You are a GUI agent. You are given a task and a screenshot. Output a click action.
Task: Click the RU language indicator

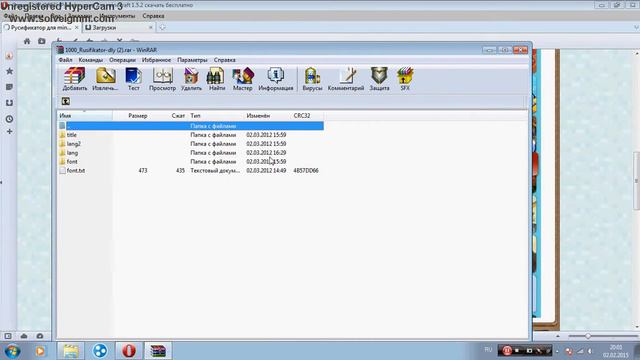pyautogui.click(x=488, y=350)
